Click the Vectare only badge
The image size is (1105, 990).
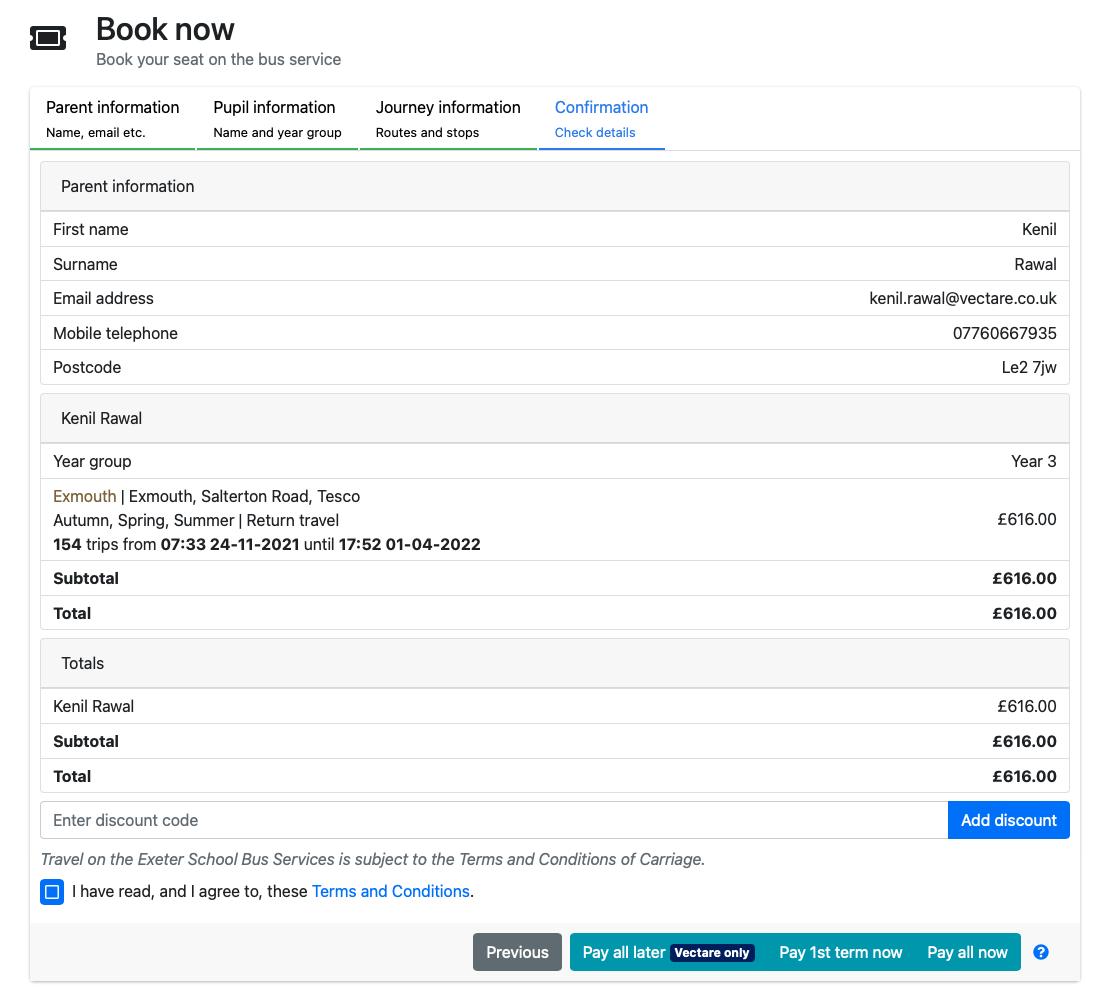pos(712,953)
